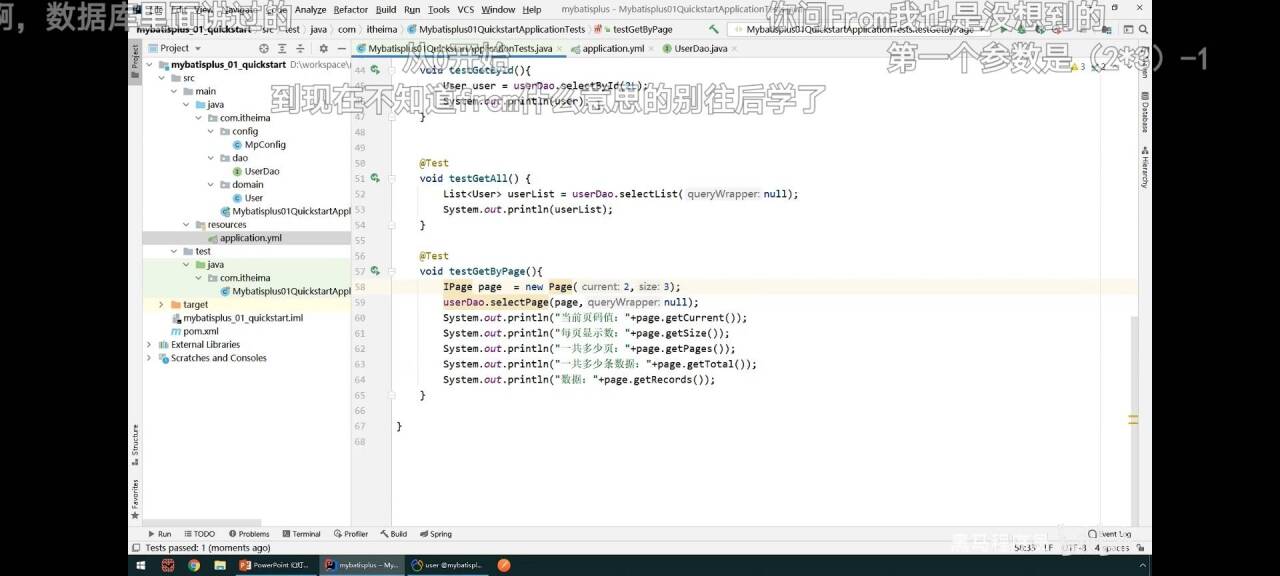Open the Window menu
Viewport: 1280px width, 576px height.
499,10
